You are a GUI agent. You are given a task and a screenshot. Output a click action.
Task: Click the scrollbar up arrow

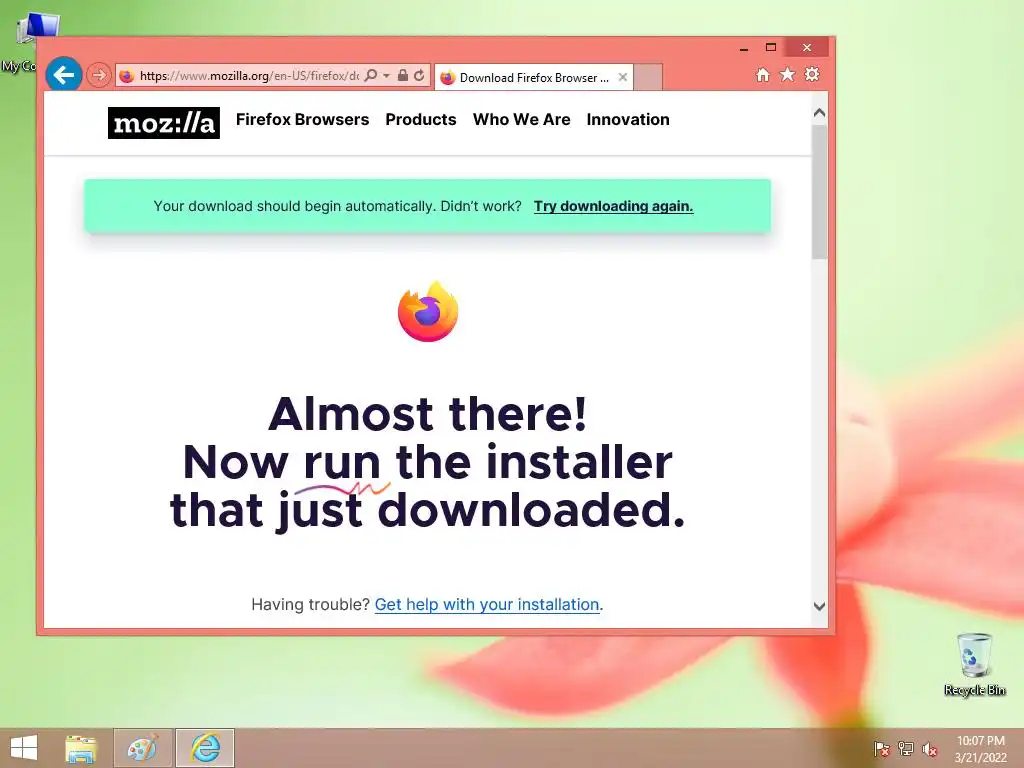click(820, 113)
